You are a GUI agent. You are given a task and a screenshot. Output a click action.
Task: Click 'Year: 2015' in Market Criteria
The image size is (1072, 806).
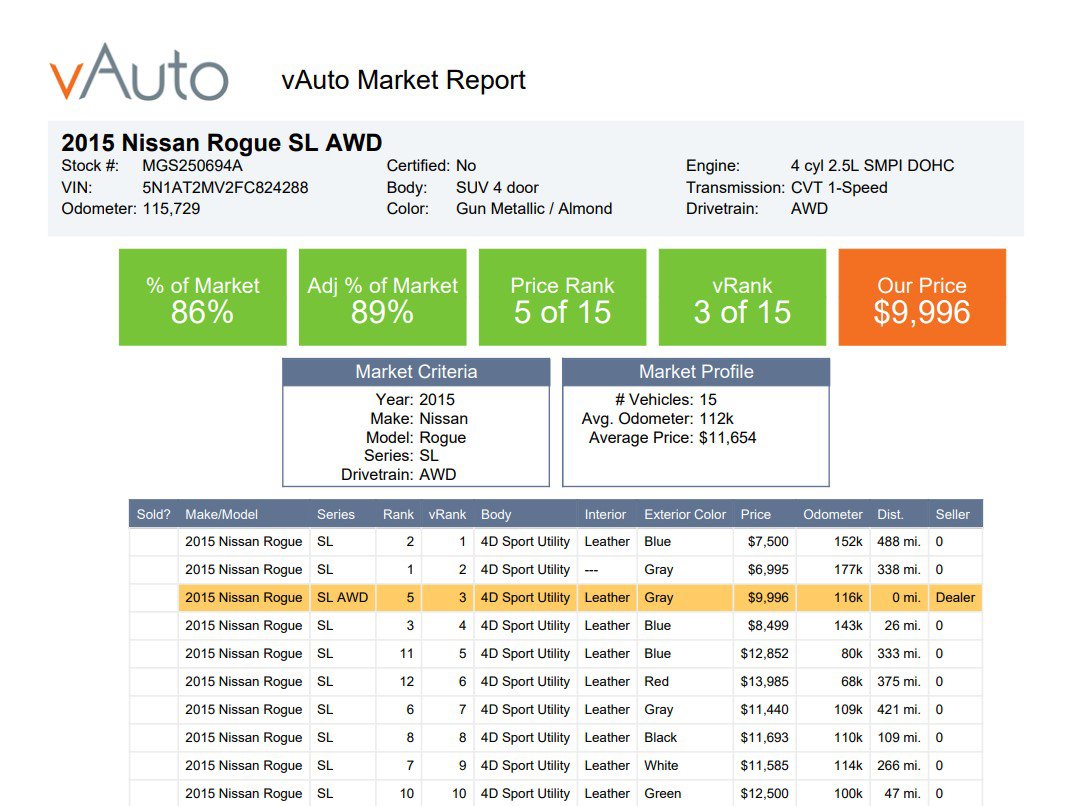pos(415,399)
